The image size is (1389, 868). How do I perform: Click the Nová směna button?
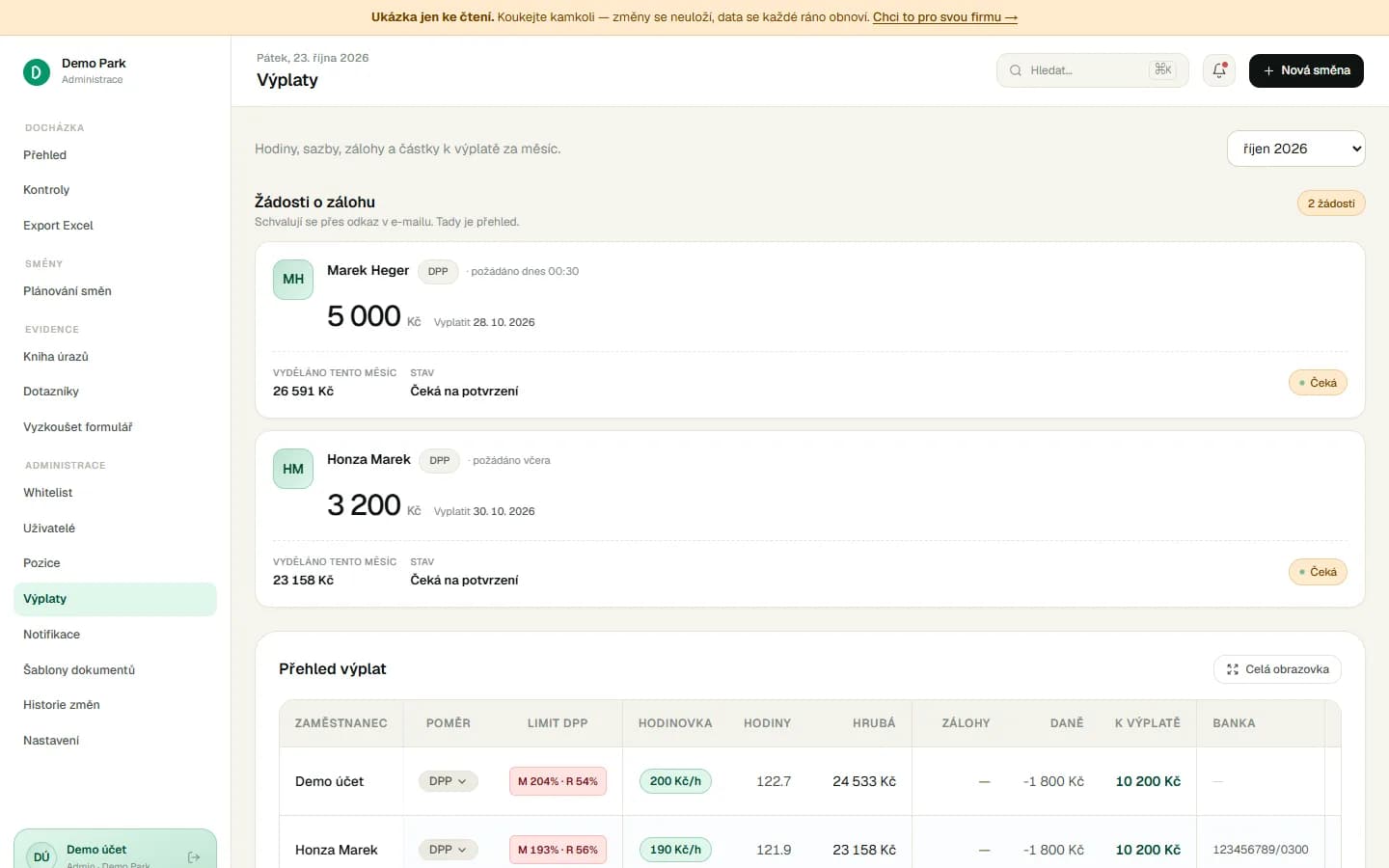[1306, 70]
